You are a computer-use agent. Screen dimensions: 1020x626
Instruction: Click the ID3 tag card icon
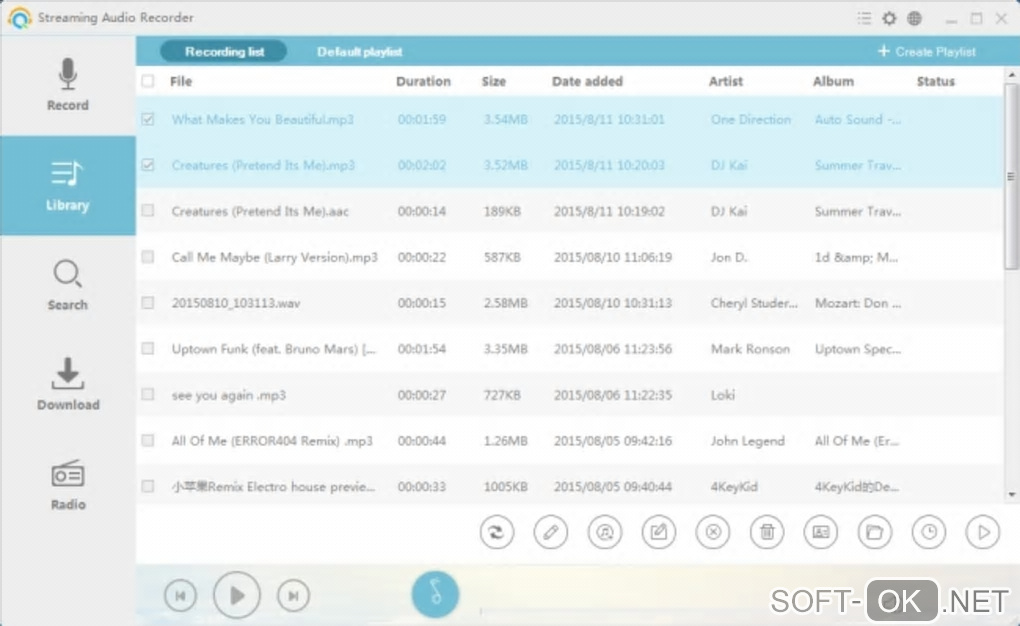[821, 532]
